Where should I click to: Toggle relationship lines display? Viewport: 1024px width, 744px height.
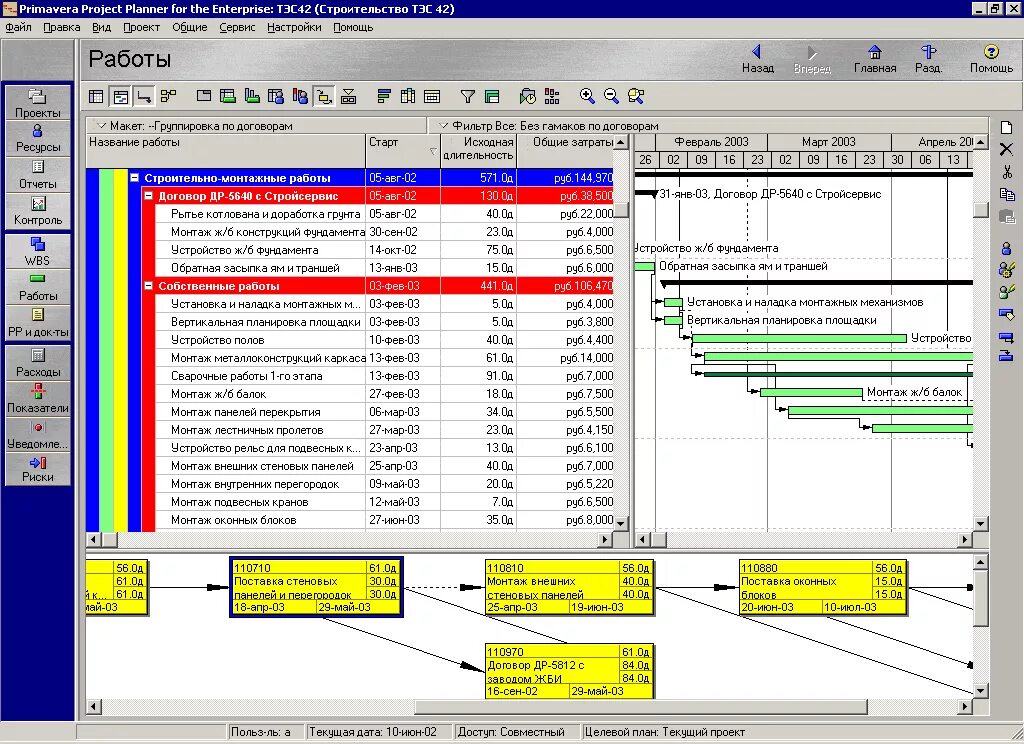tap(144, 97)
